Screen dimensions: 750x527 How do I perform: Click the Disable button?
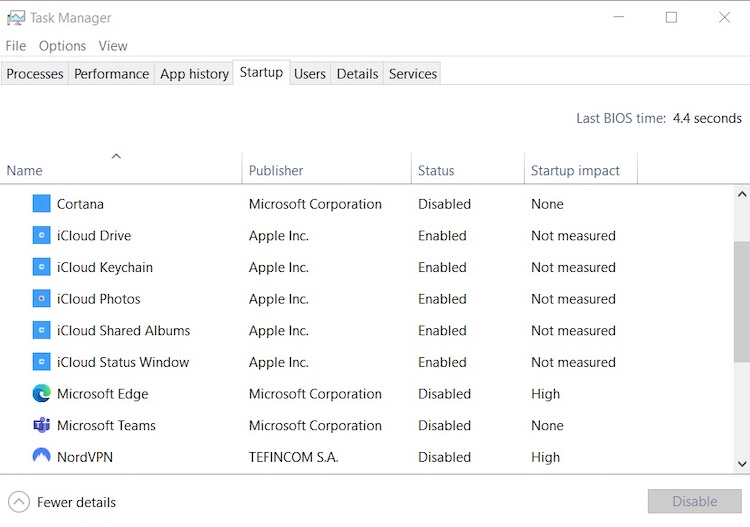[695, 501]
